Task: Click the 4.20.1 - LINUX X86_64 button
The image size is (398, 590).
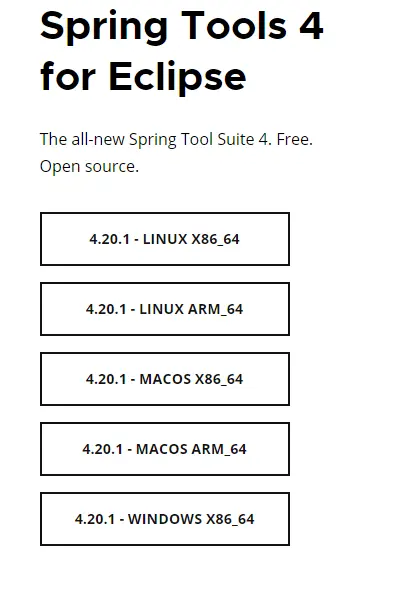Action: 165,239
